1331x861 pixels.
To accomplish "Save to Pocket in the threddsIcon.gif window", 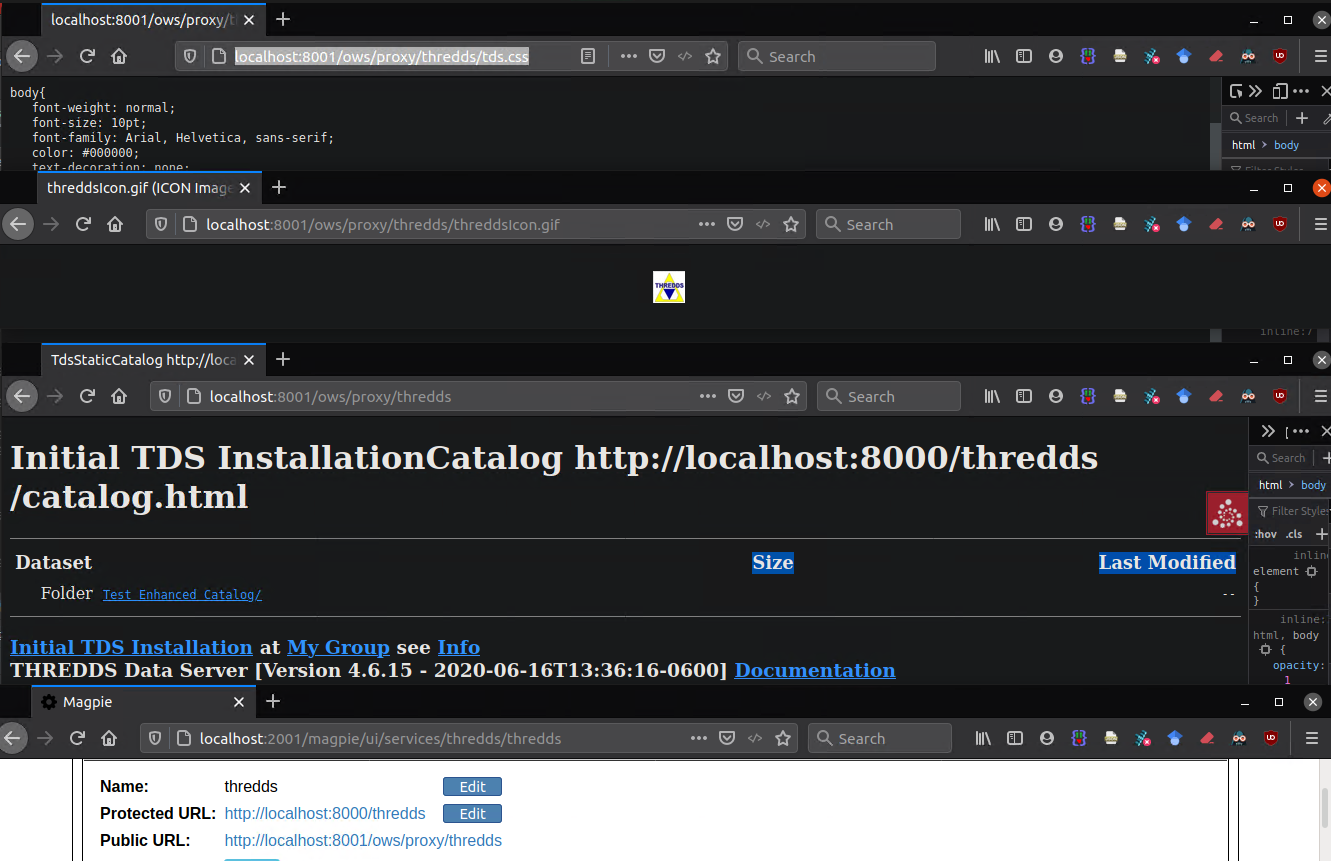I will [735, 225].
